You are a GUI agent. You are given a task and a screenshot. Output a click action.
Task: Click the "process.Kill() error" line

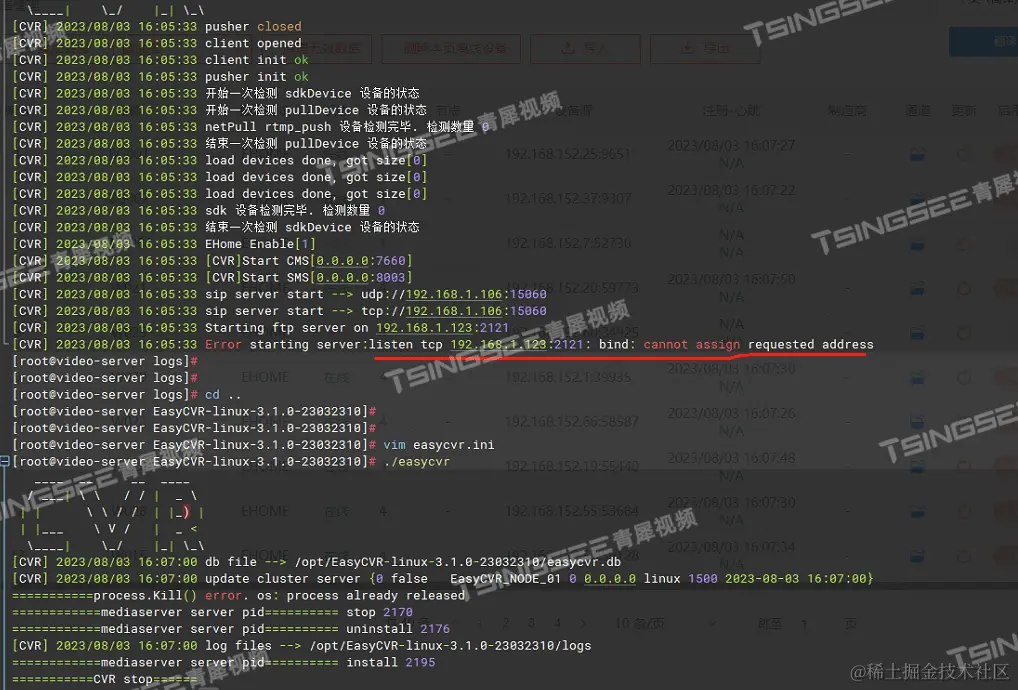(x=239, y=596)
